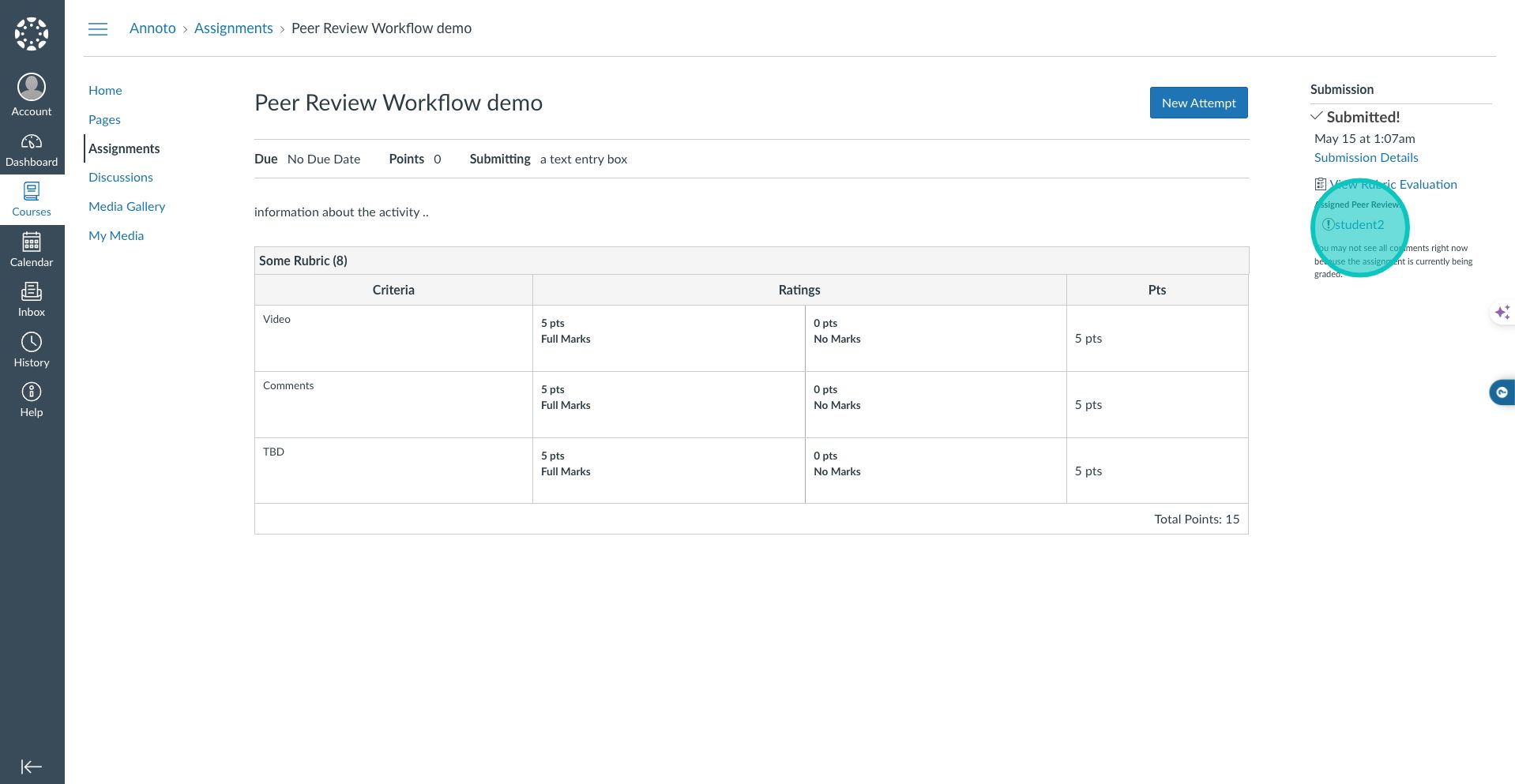This screenshot has width=1515, height=784.
Task: Go to Discussions in course menu
Action: coord(120,178)
